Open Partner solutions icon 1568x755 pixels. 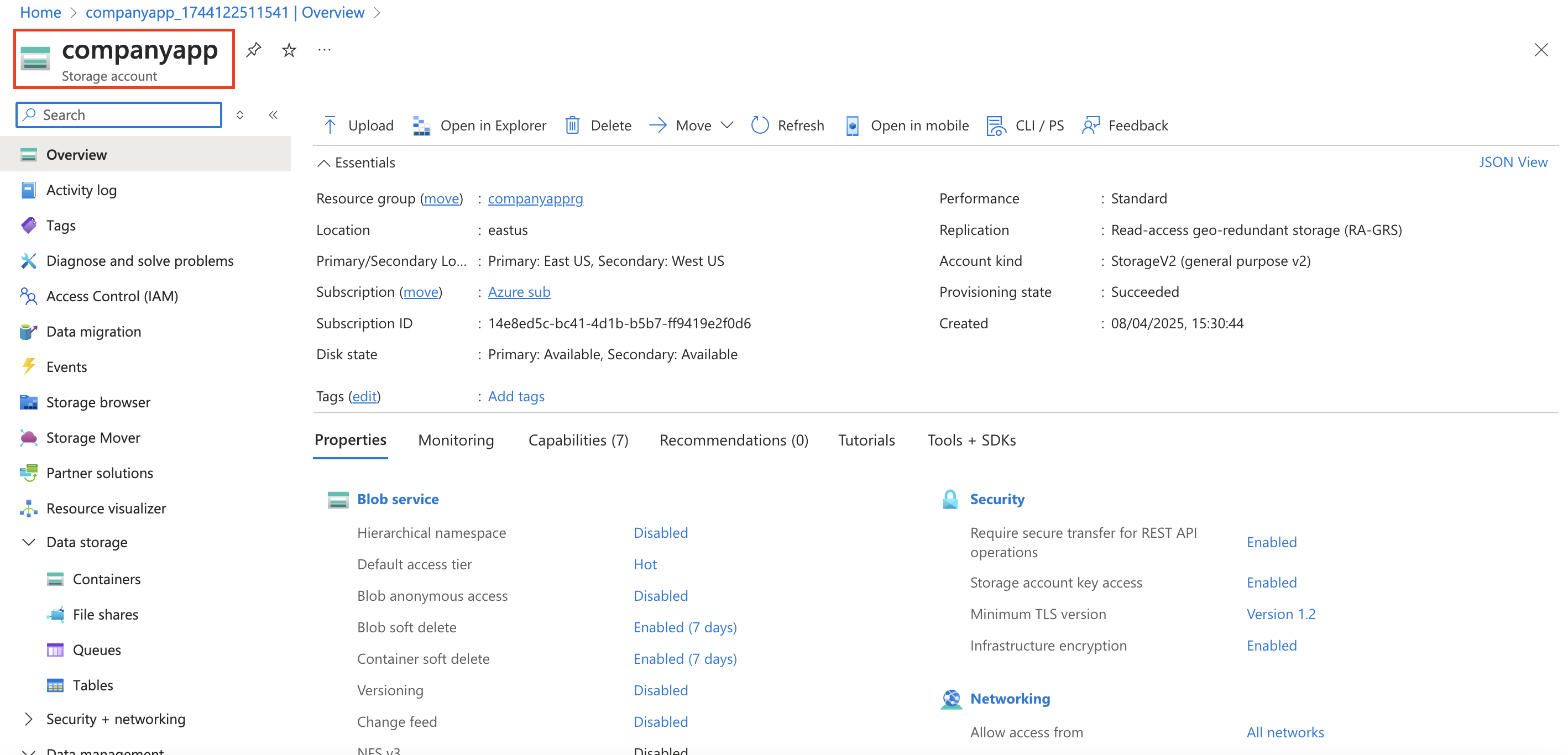point(29,472)
